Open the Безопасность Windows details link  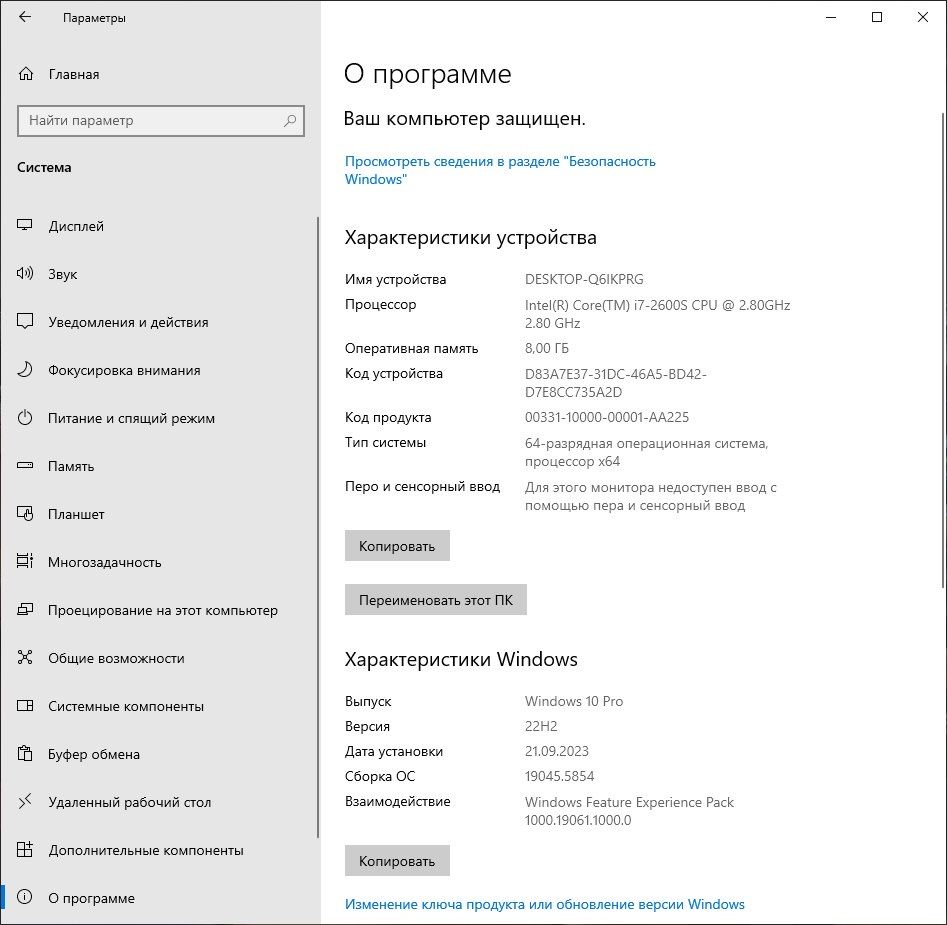coord(499,170)
